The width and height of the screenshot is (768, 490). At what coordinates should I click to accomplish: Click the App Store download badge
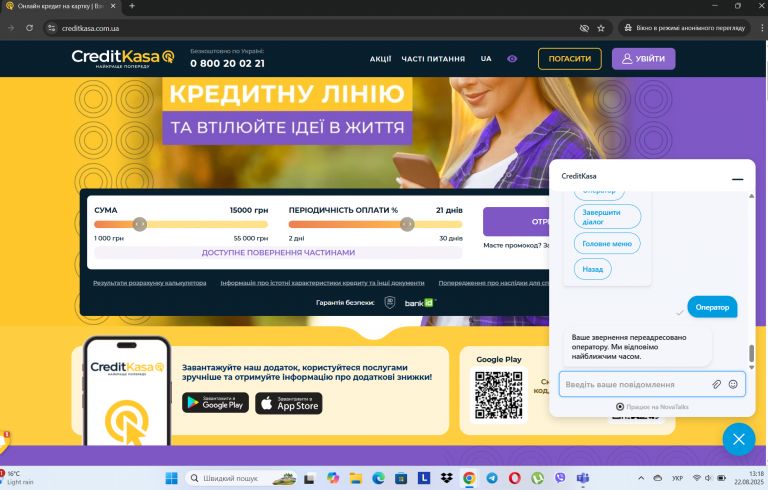point(288,403)
